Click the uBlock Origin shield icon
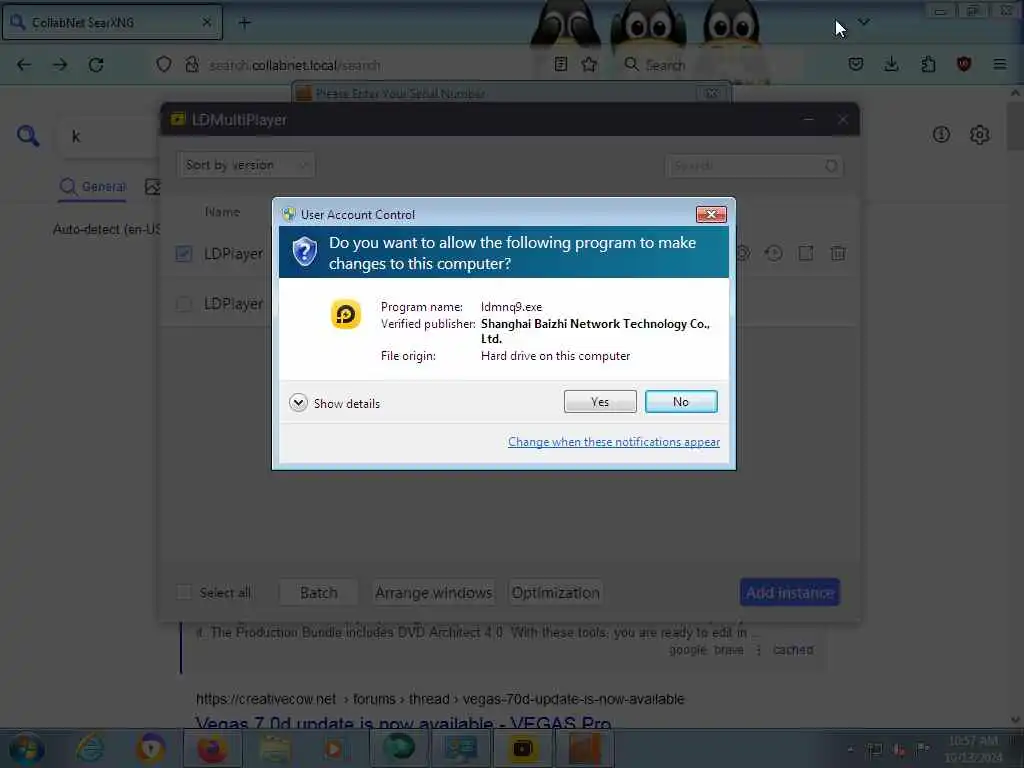Viewport: 1024px width, 768px height. 964,64
